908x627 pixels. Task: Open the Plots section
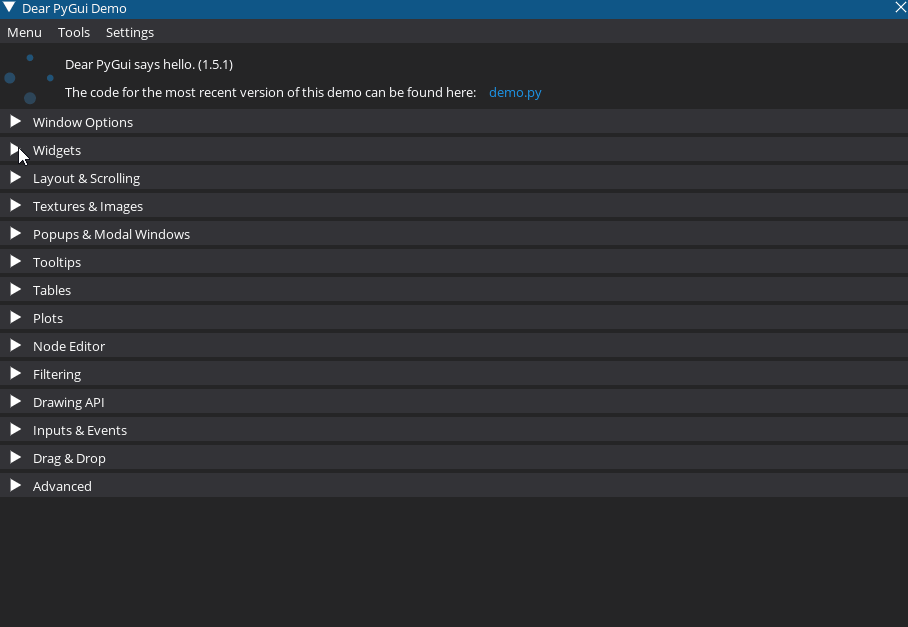pos(47,317)
